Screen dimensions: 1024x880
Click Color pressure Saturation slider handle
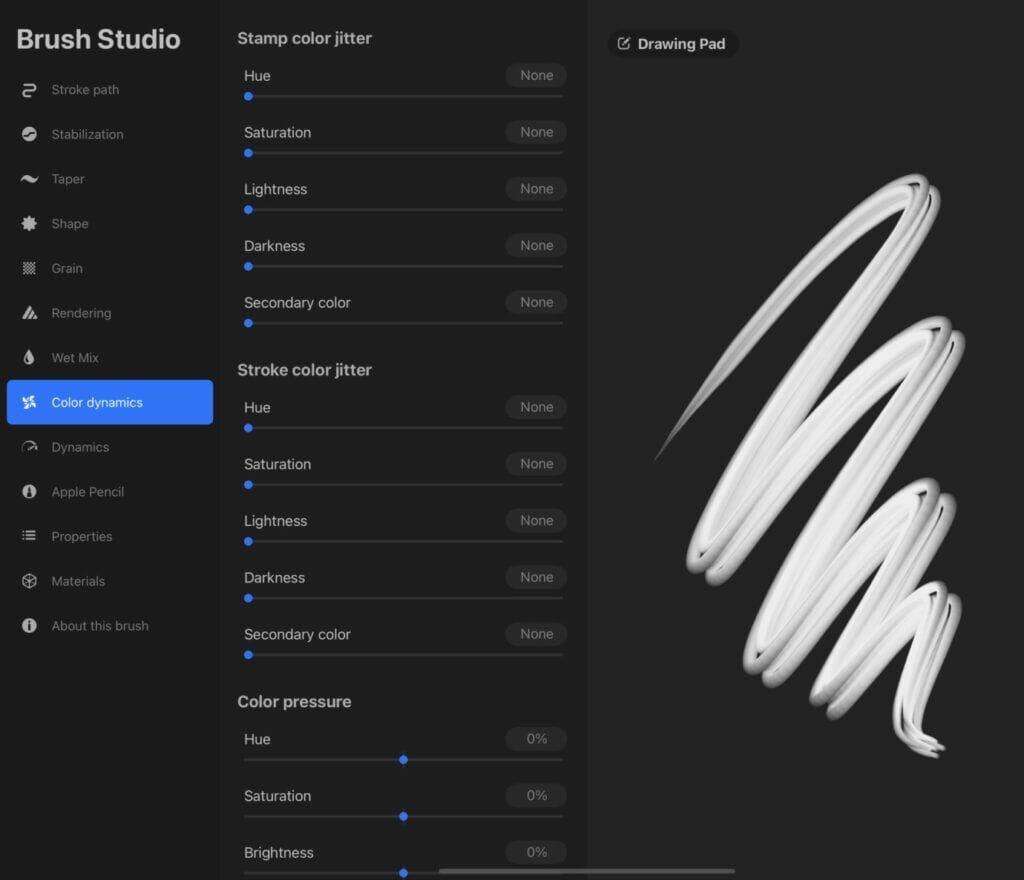(x=404, y=817)
